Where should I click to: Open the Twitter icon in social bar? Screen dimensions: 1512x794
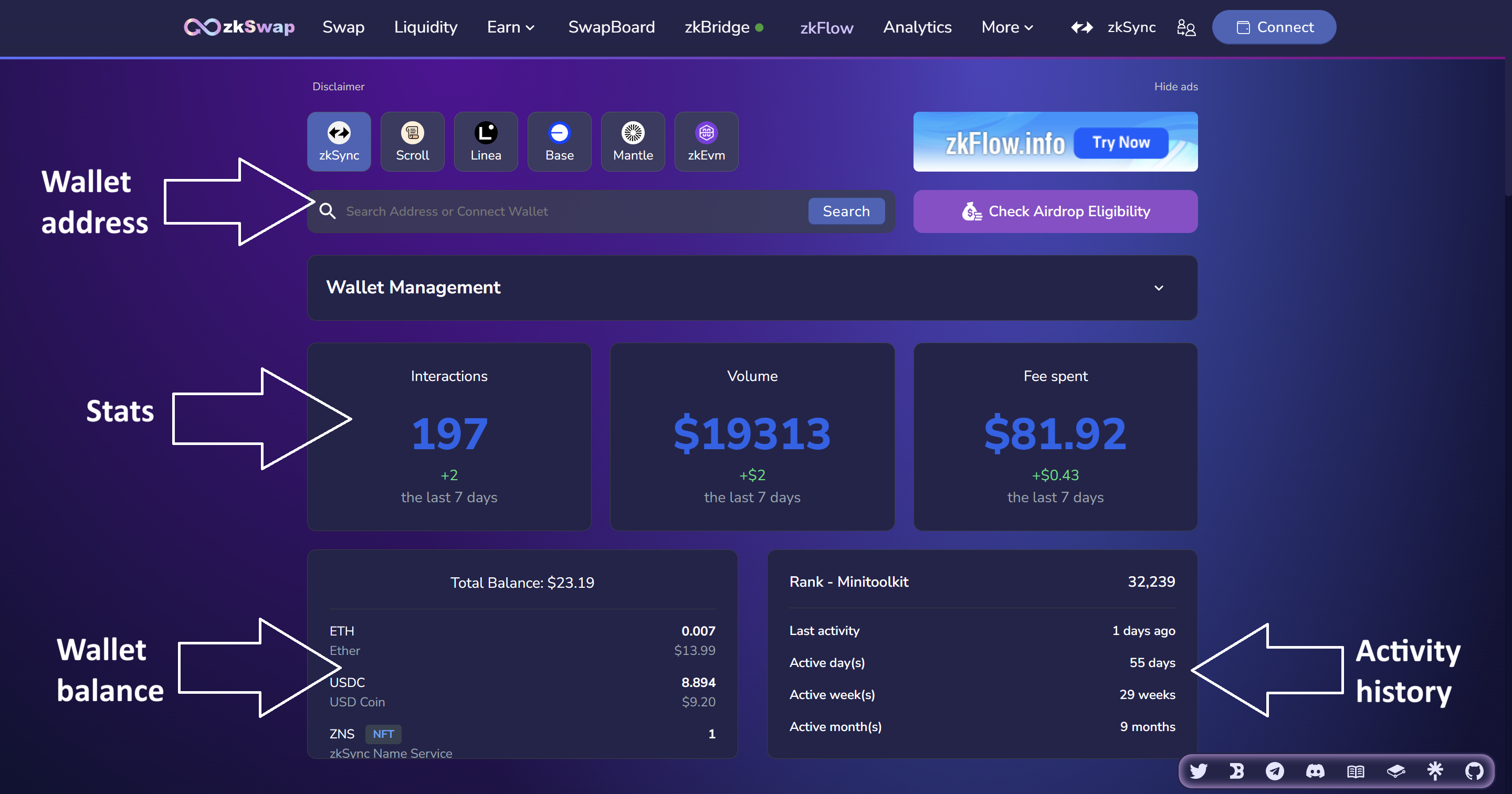pyautogui.click(x=1198, y=770)
